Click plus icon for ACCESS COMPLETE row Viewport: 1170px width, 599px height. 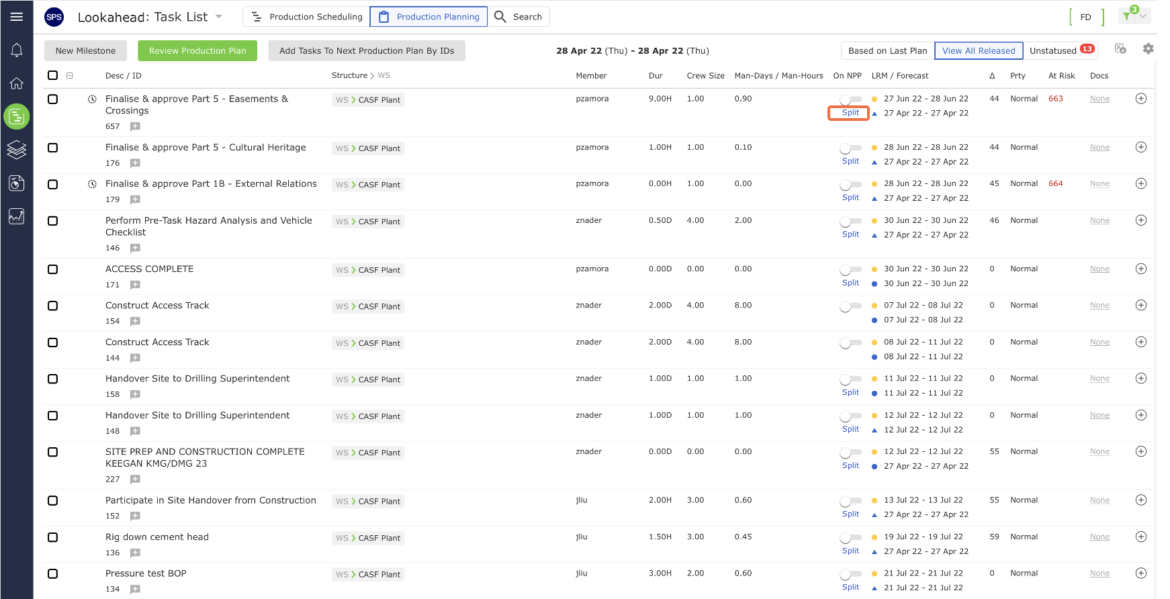[1141, 269]
